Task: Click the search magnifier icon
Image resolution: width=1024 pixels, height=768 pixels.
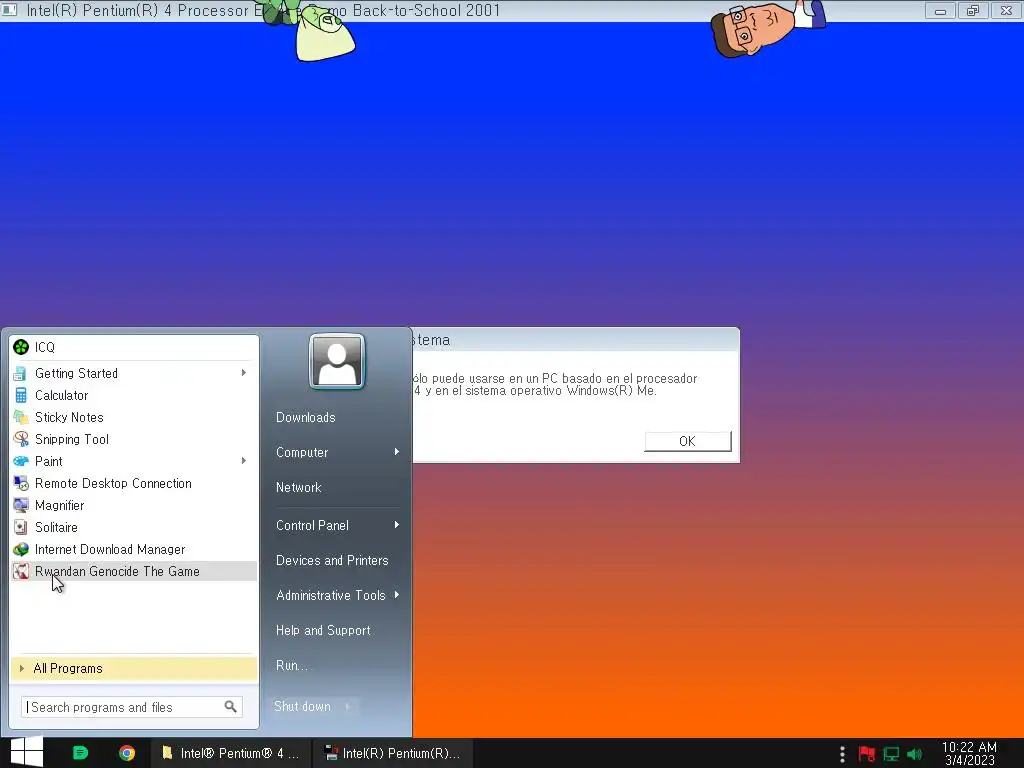Action: pyautogui.click(x=231, y=707)
